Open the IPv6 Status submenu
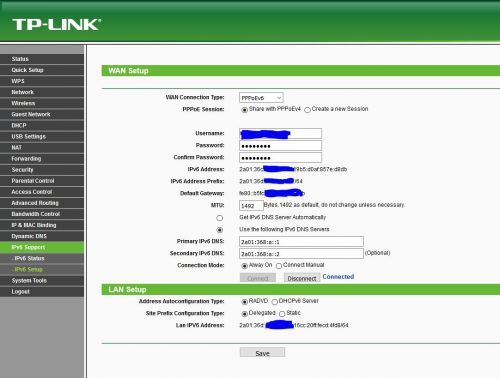This screenshot has width=500, height=378. 42,258
